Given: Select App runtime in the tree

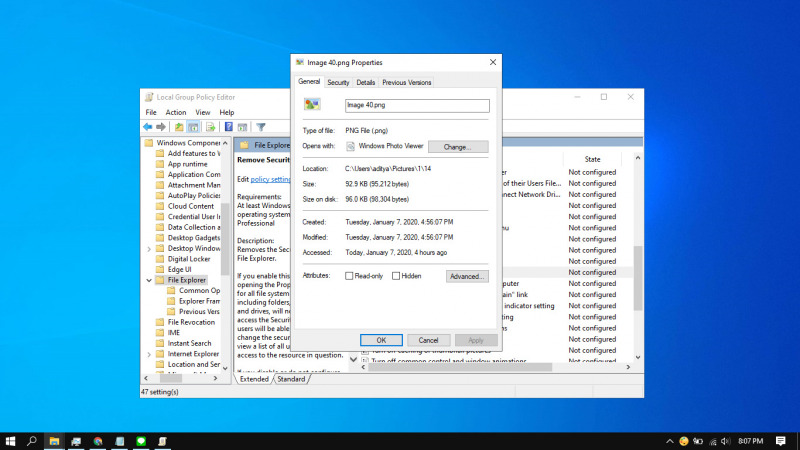Looking at the screenshot, I should tap(188, 164).
